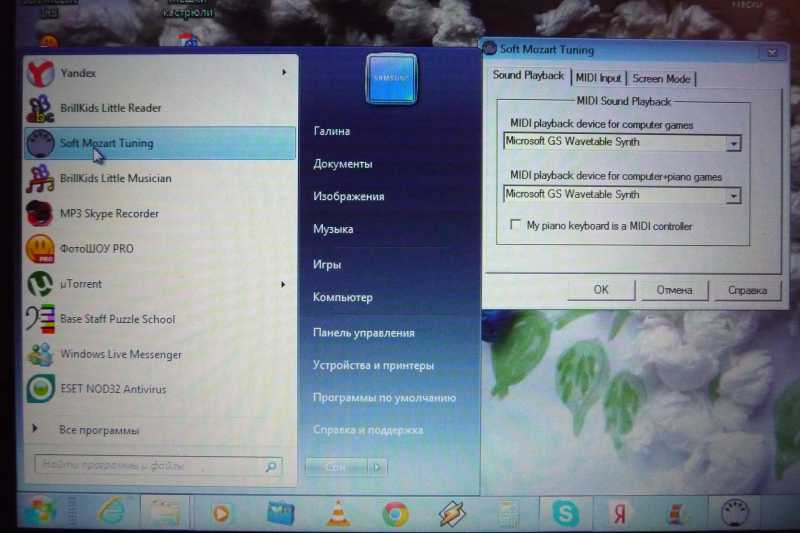Open Галина user folder

pos(331,131)
